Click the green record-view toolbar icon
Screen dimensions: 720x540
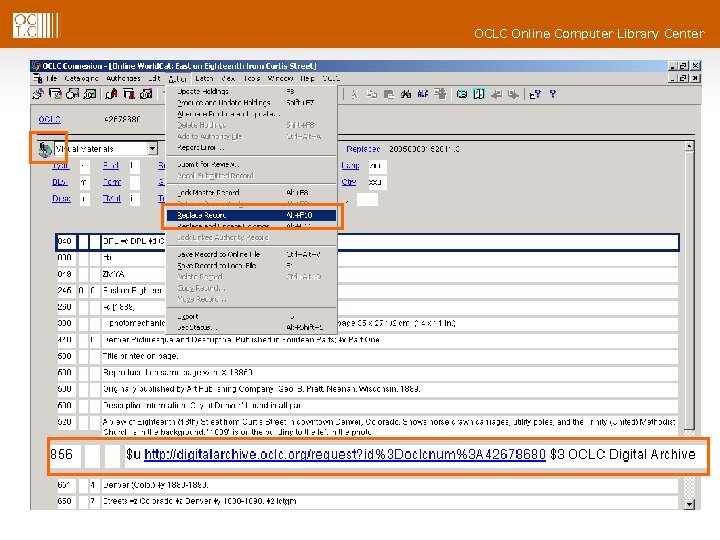tap(479, 94)
